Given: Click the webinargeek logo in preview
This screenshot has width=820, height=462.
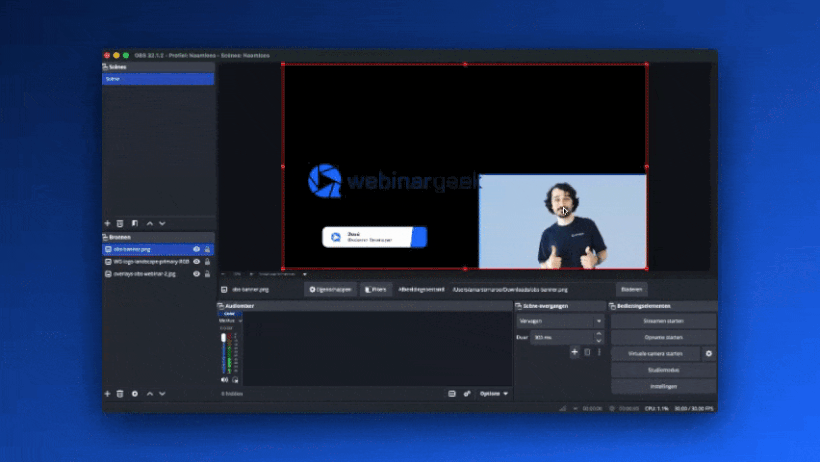Looking at the screenshot, I should pos(393,181).
